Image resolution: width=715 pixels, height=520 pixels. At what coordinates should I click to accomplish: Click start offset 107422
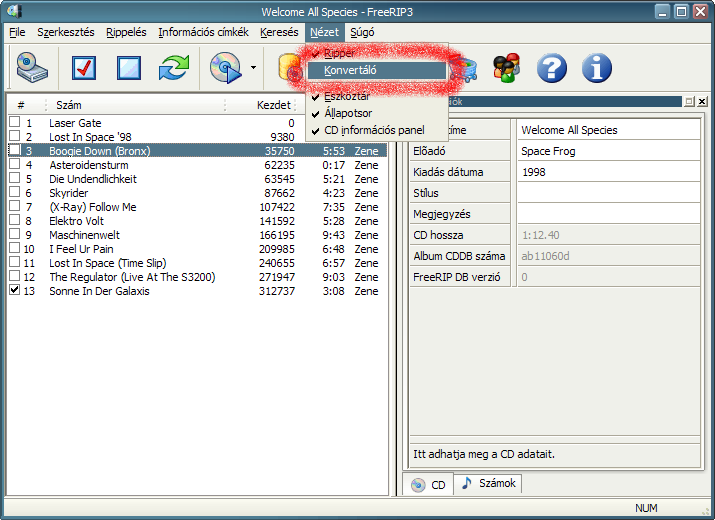(x=277, y=207)
